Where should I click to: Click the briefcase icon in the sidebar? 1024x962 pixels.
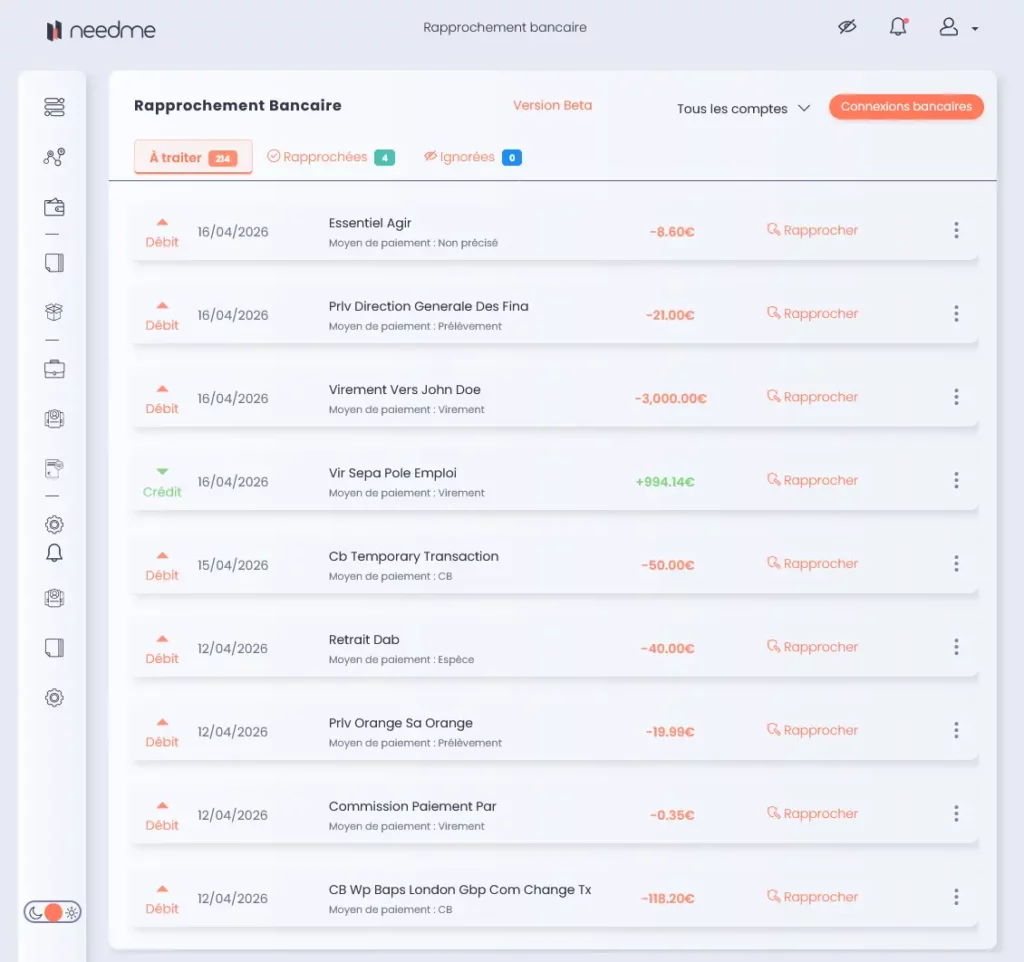(54, 369)
